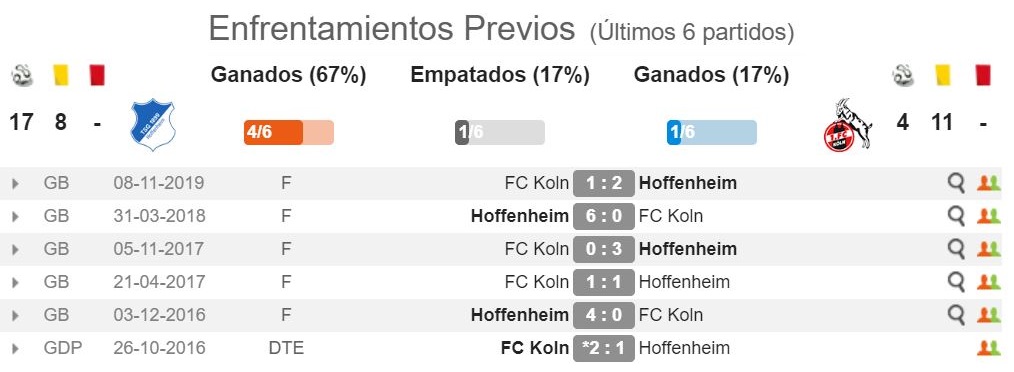This screenshot has width=1014, height=372.
Task: Click the FC Koln goat crest
Action: 848,124
